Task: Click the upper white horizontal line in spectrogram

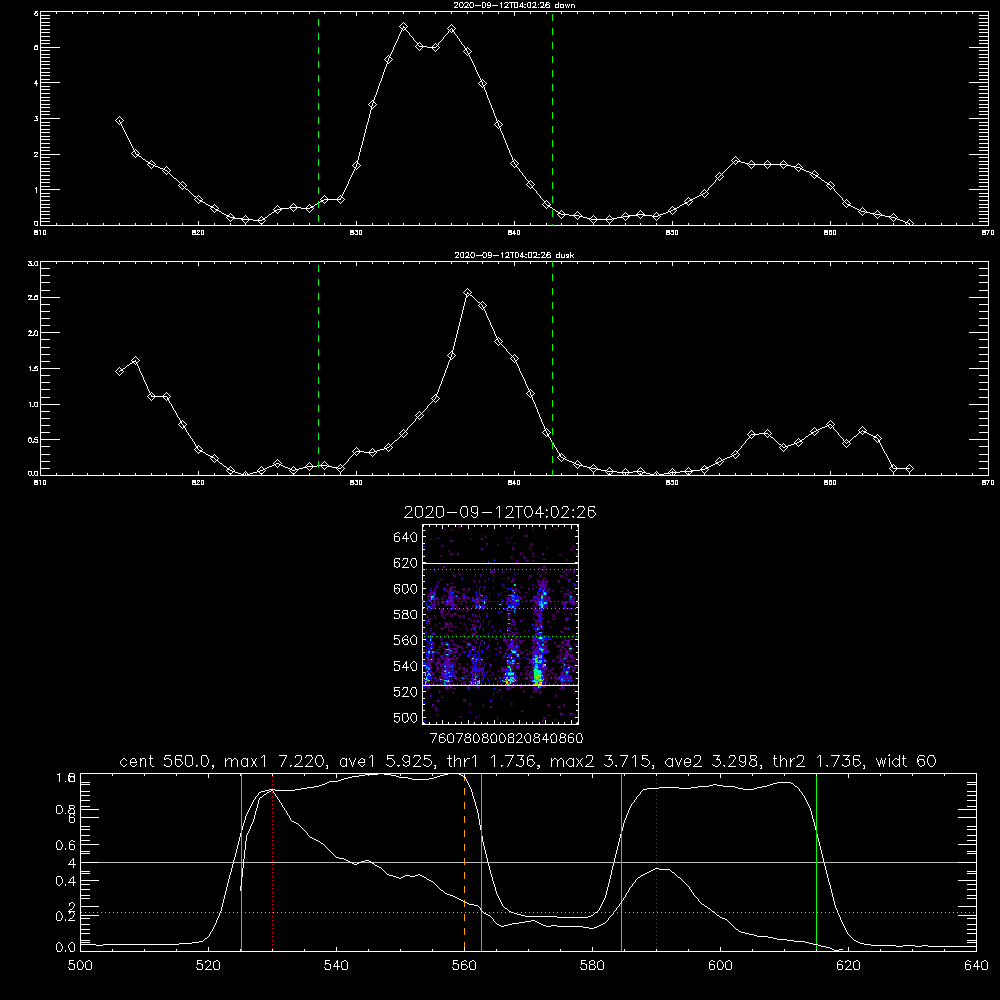Action: 501,564
